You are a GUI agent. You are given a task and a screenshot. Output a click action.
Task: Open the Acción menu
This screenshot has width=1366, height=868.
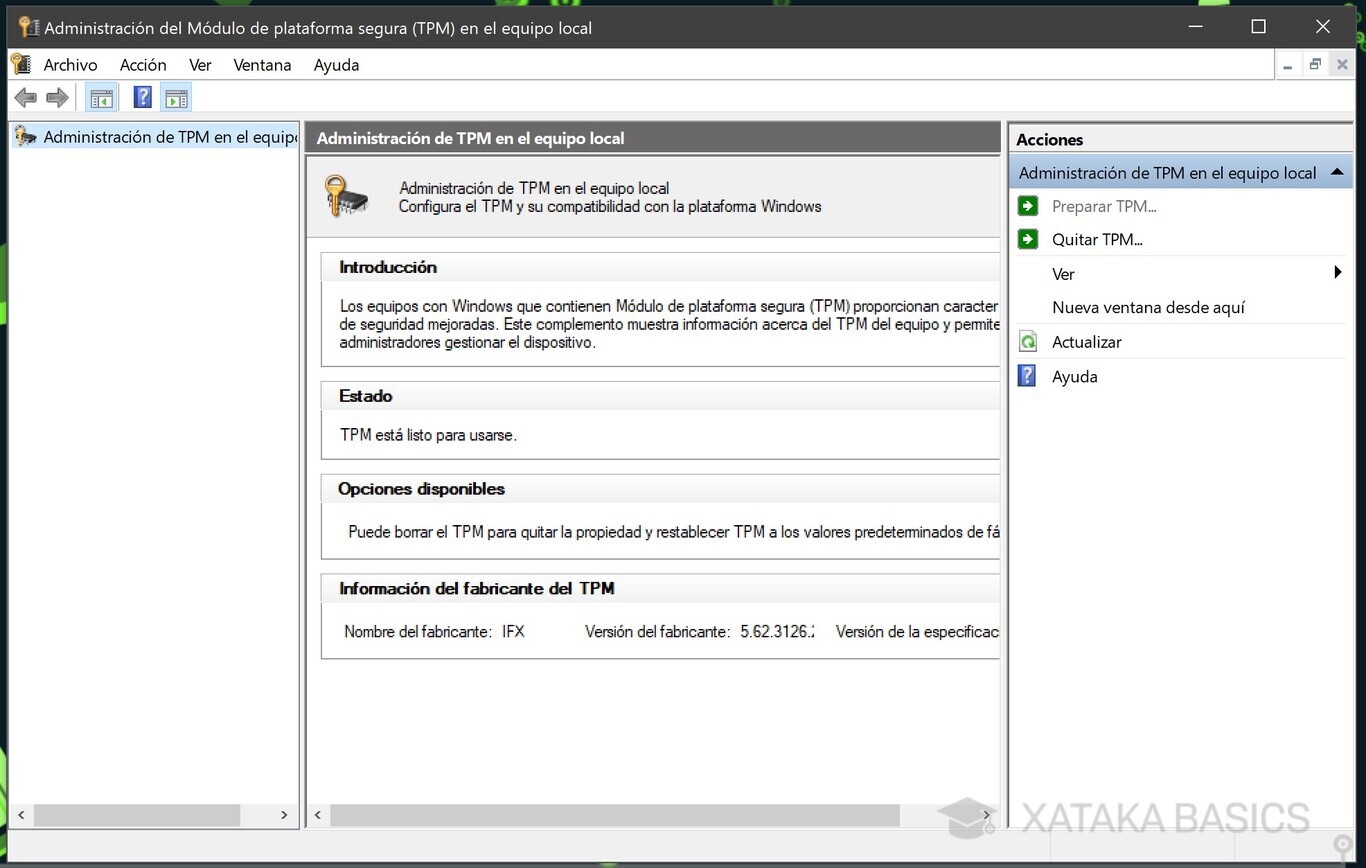[x=143, y=64]
